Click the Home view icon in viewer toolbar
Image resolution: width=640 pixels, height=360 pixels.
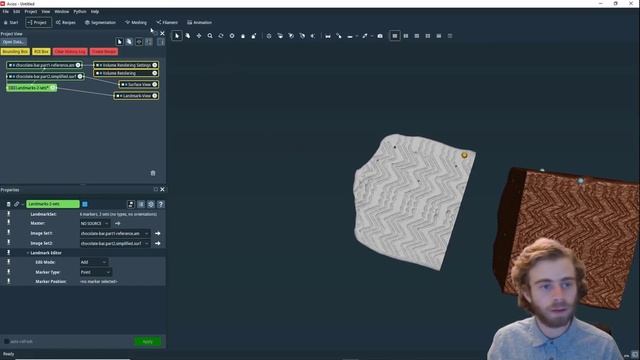243,36
